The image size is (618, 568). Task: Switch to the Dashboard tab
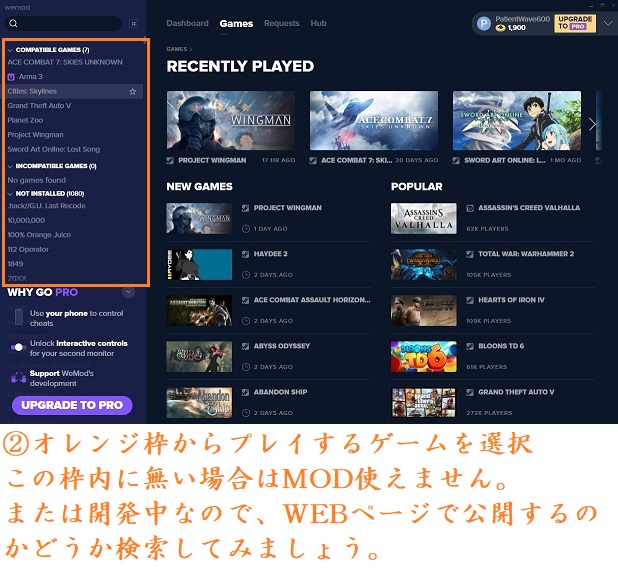point(187,23)
